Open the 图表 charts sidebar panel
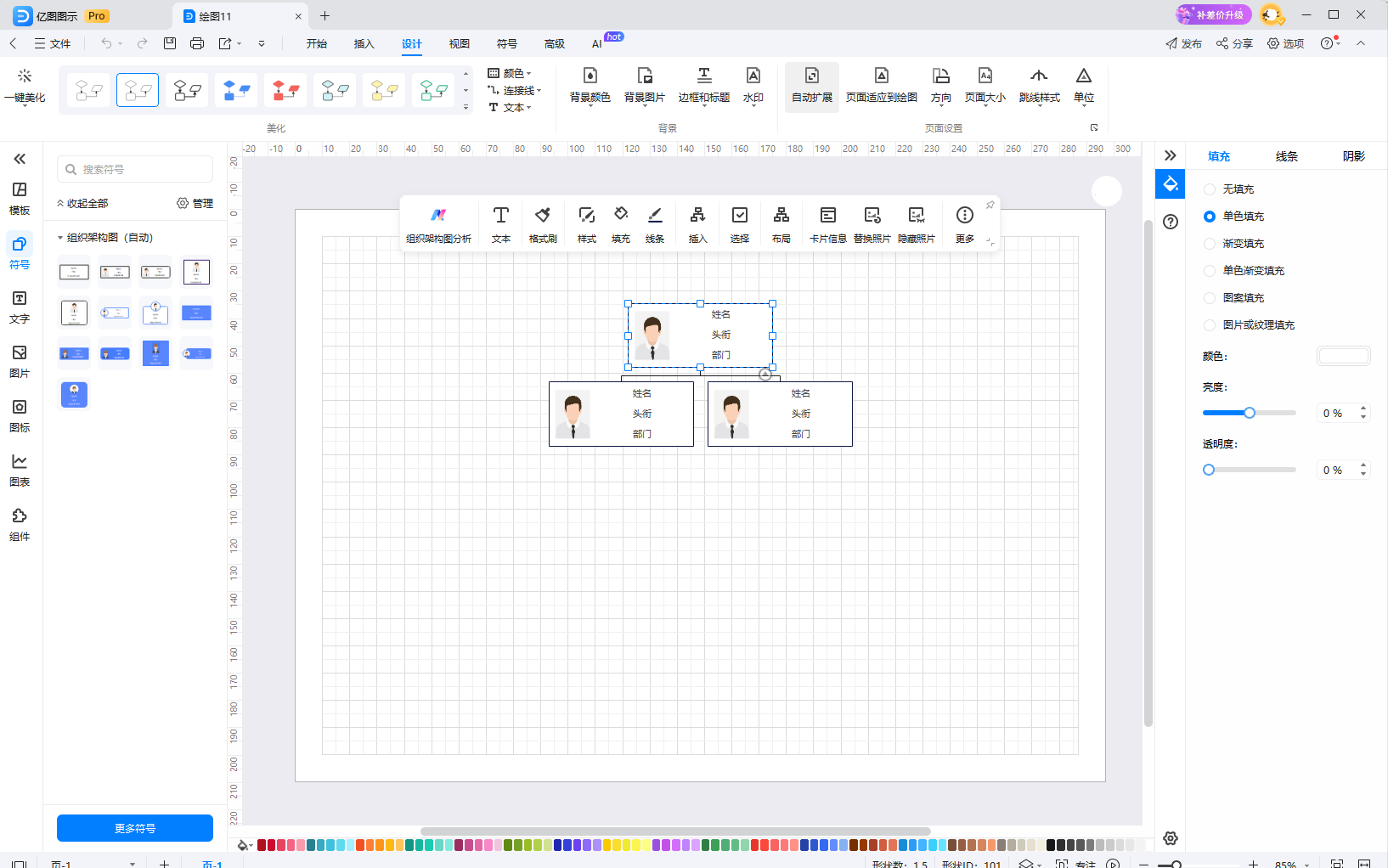Viewport: 1388px width, 868px height. pos(20,470)
